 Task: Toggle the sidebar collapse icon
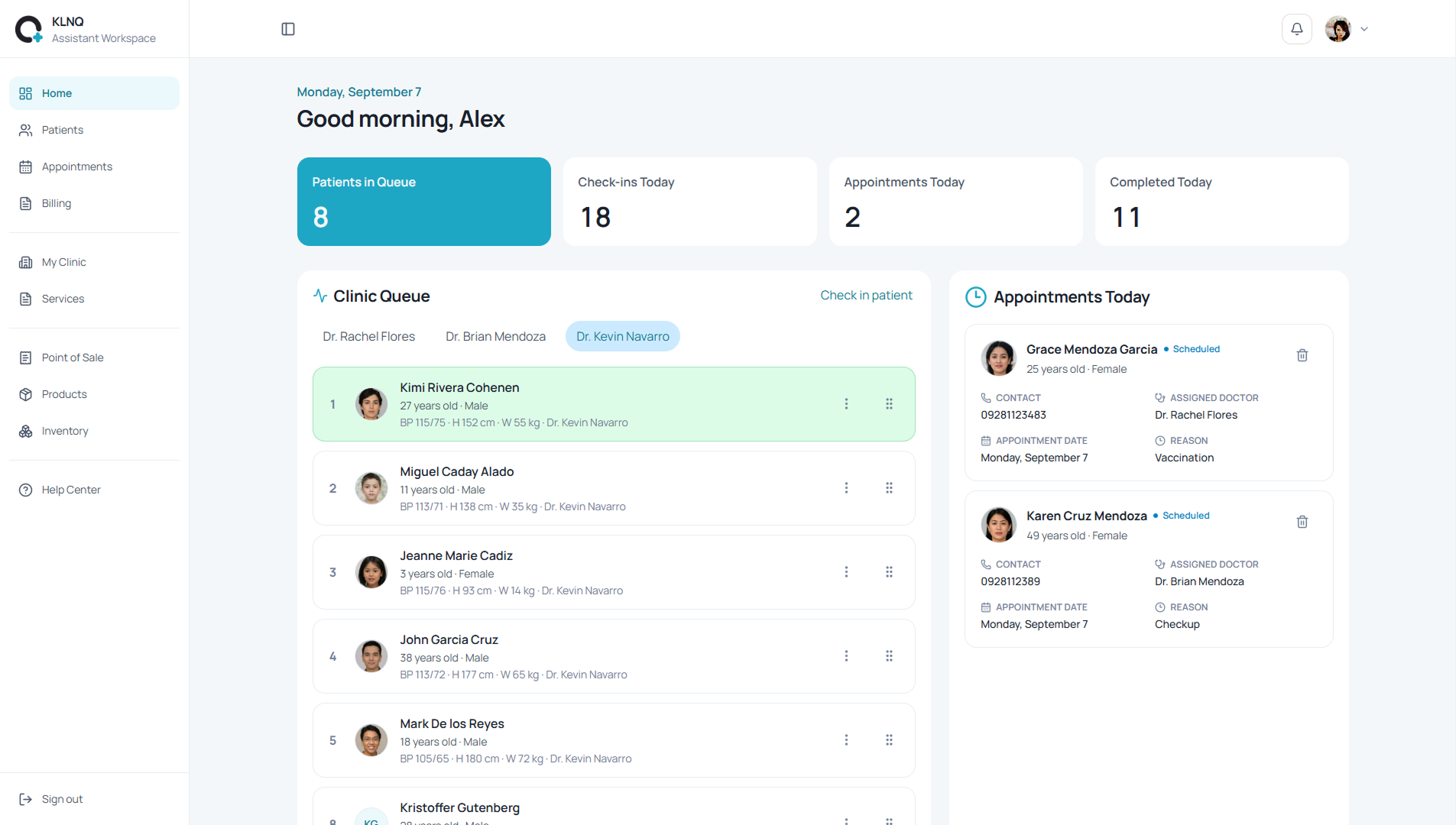click(288, 29)
